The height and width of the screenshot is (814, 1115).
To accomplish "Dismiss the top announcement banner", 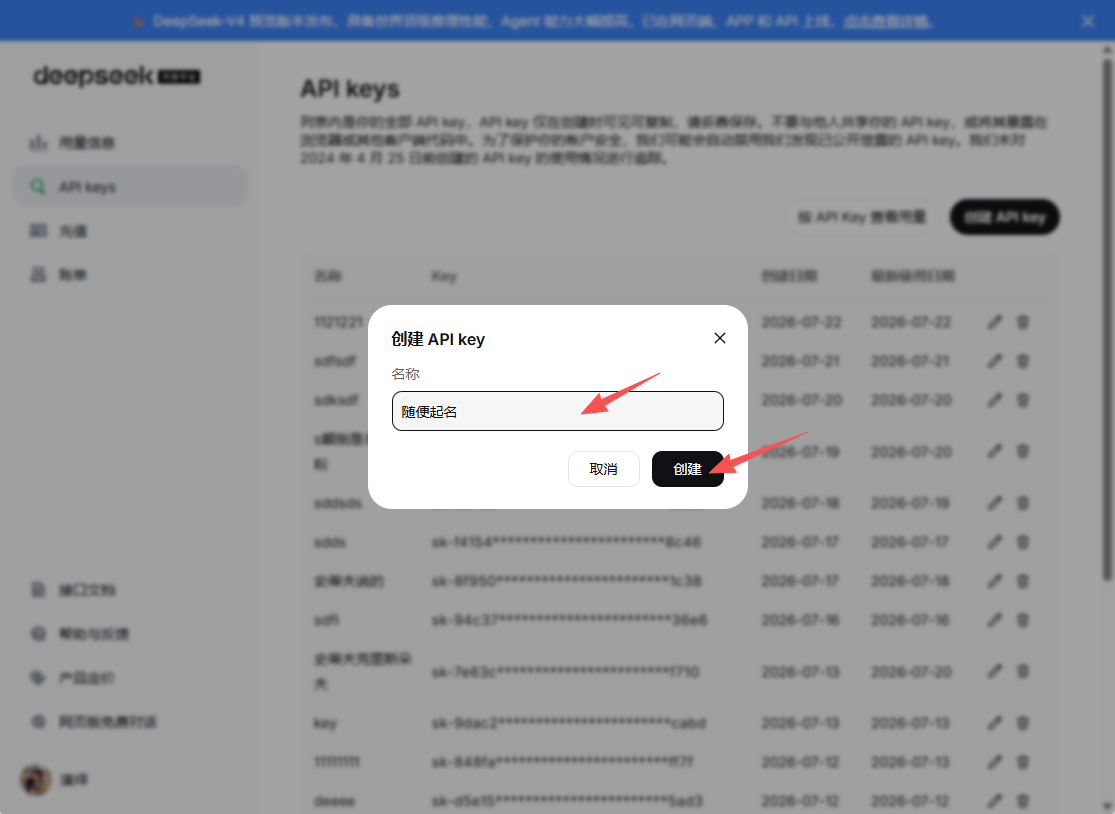I will coord(1087,21).
